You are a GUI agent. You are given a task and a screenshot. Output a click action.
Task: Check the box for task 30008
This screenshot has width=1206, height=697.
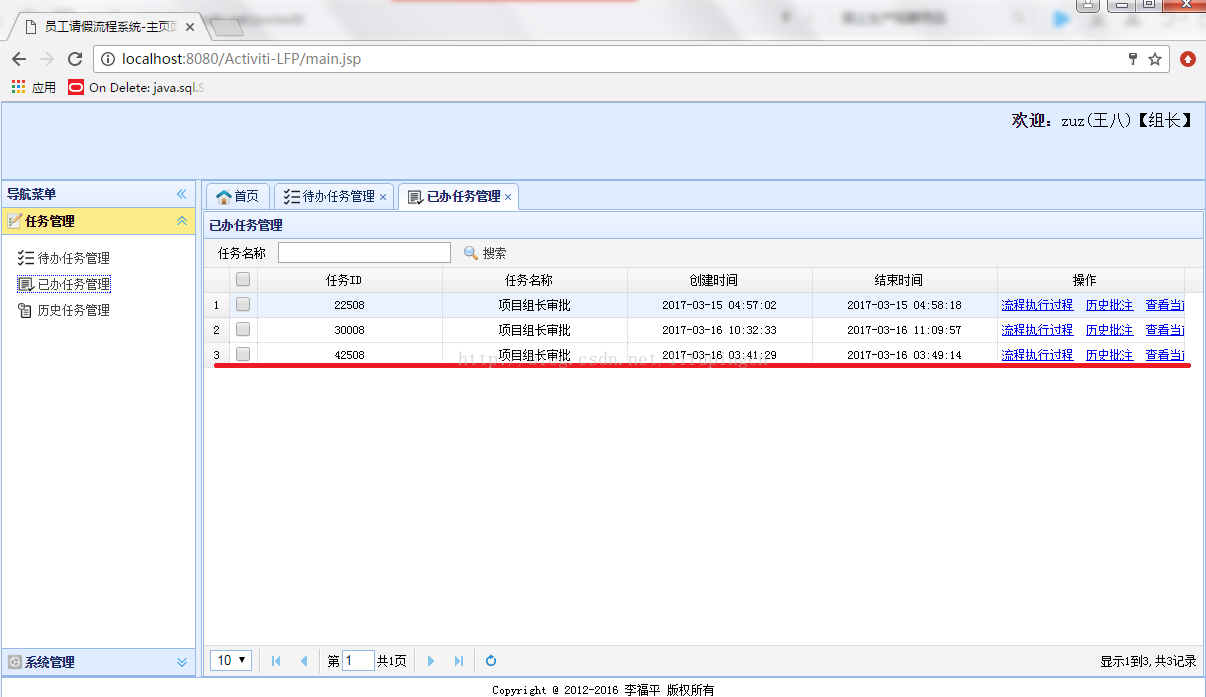pos(243,330)
